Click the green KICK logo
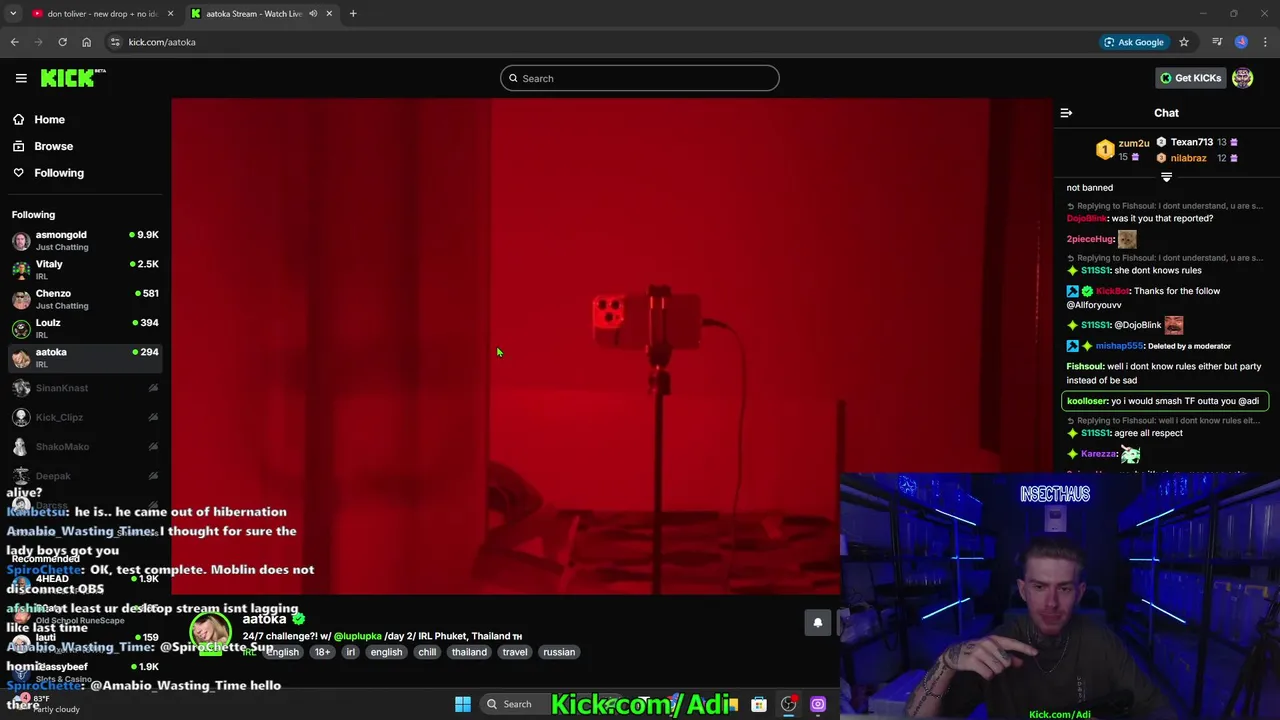1280x720 pixels. coord(73,78)
